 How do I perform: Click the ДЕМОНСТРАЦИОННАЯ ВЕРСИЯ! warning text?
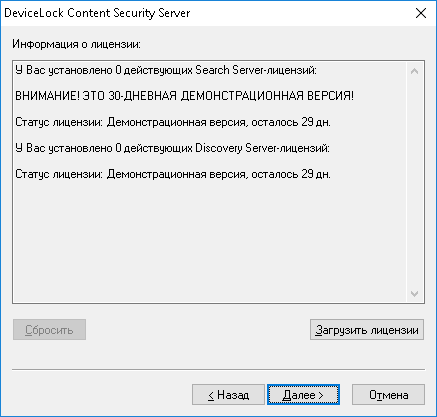point(267,96)
